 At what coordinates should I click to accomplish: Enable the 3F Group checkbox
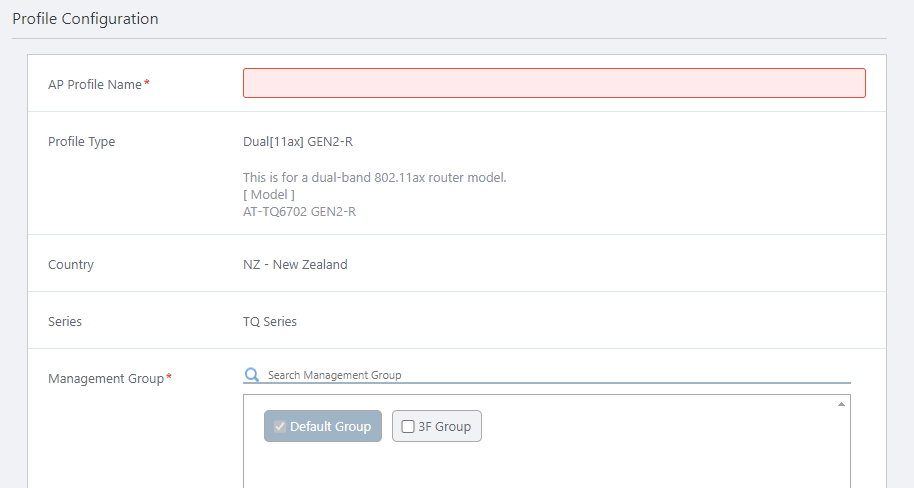coord(408,427)
